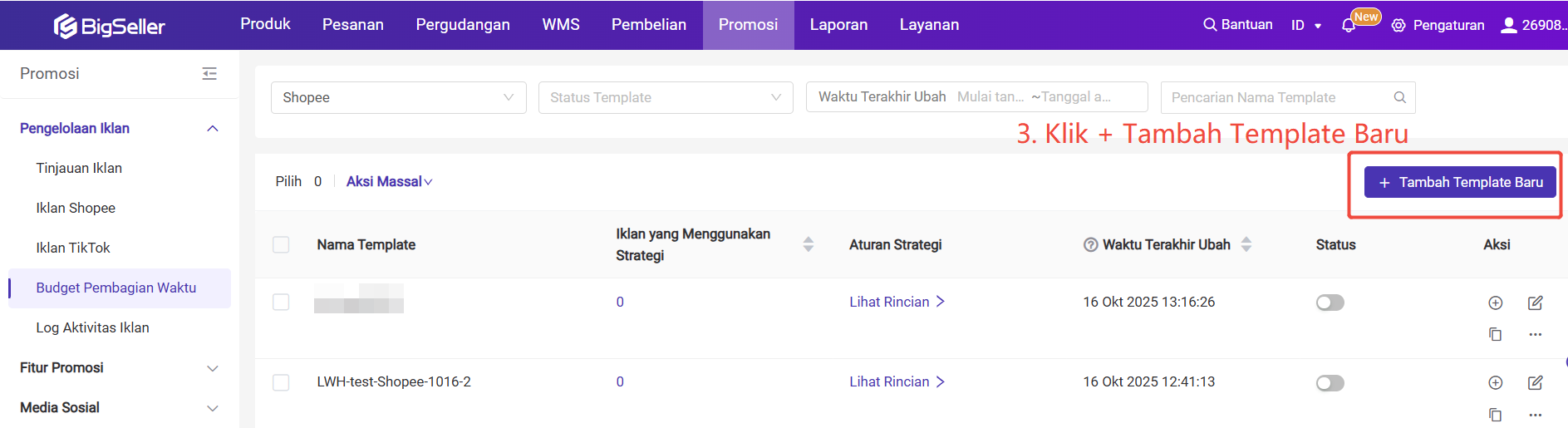The width and height of the screenshot is (1568, 428).
Task: Sort by Iklan yang Menggunakan Strategi column
Action: coord(808,244)
